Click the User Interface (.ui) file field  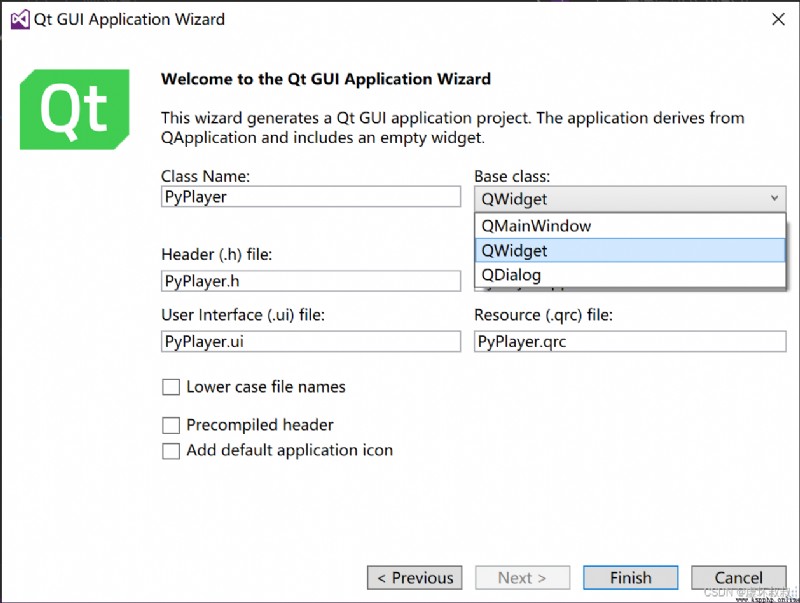tap(311, 341)
